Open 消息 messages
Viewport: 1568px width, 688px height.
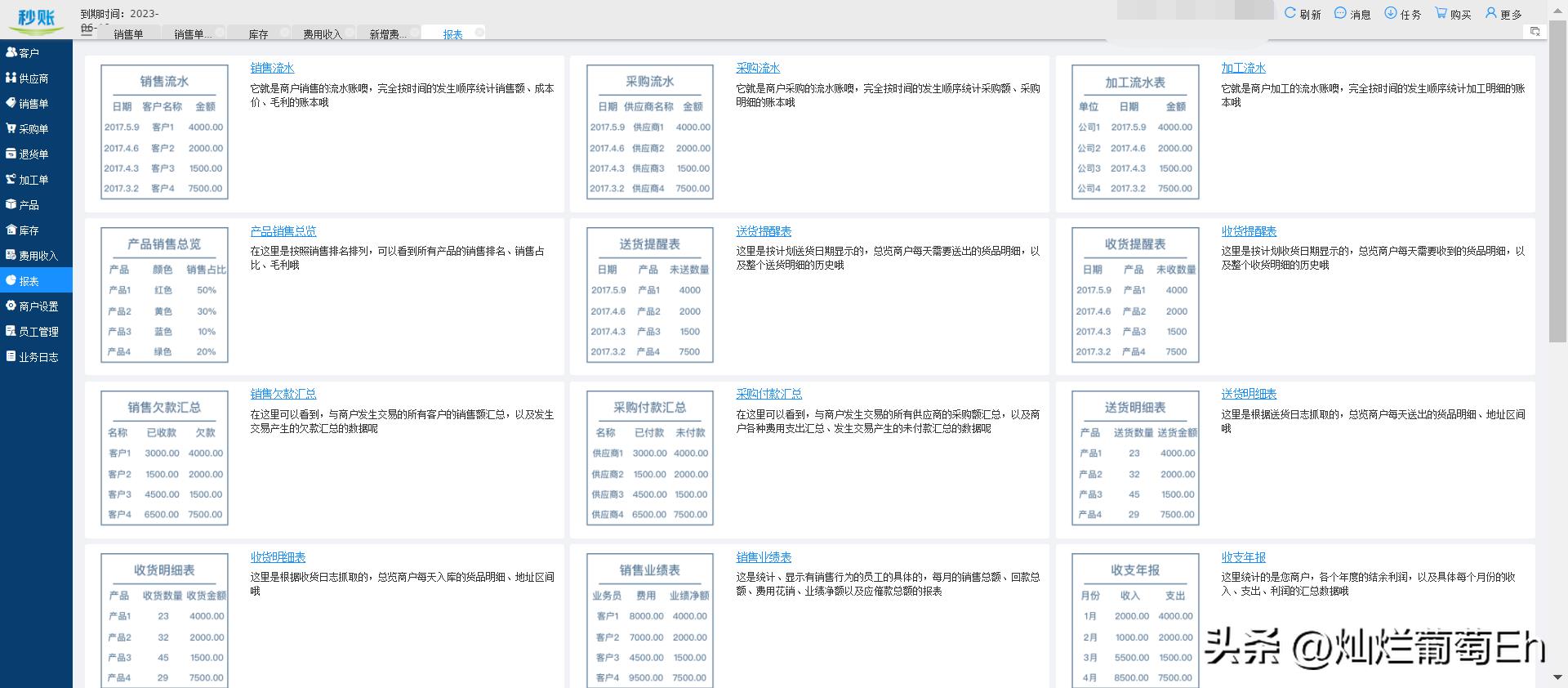pyautogui.click(x=1352, y=14)
